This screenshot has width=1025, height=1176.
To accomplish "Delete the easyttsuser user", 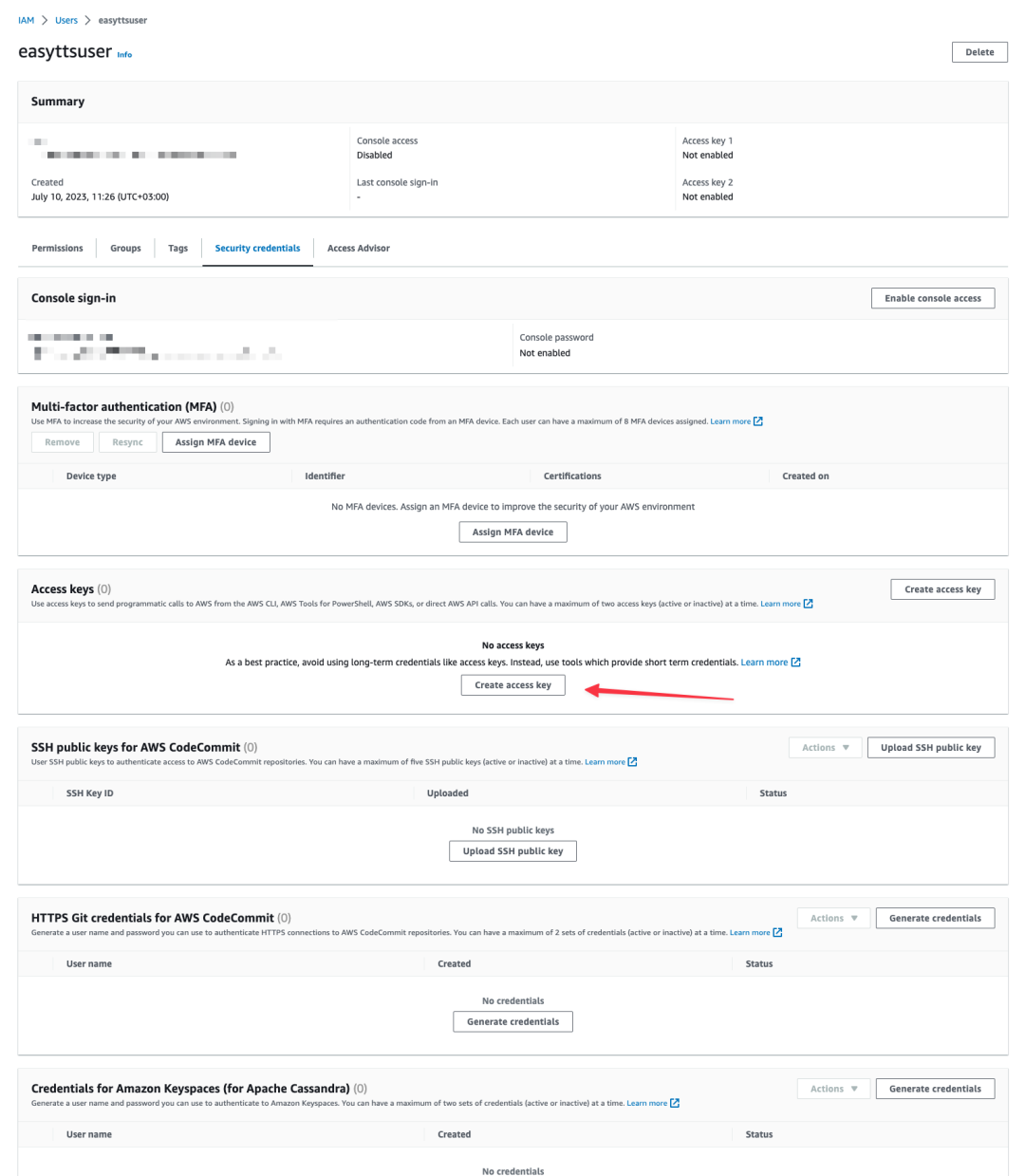I will click(978, 52).
